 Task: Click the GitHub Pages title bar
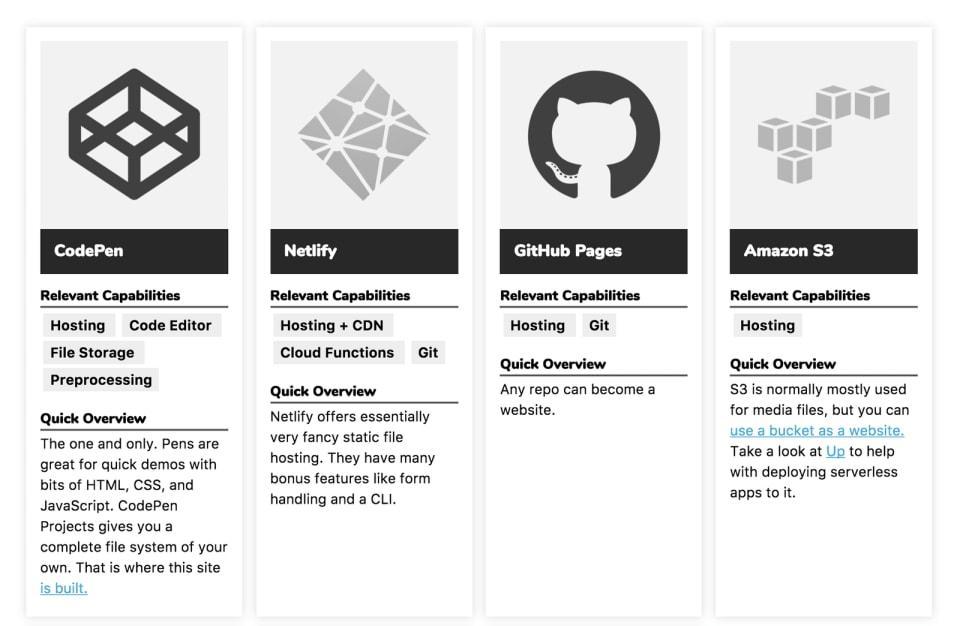click(x=568, y=251)
